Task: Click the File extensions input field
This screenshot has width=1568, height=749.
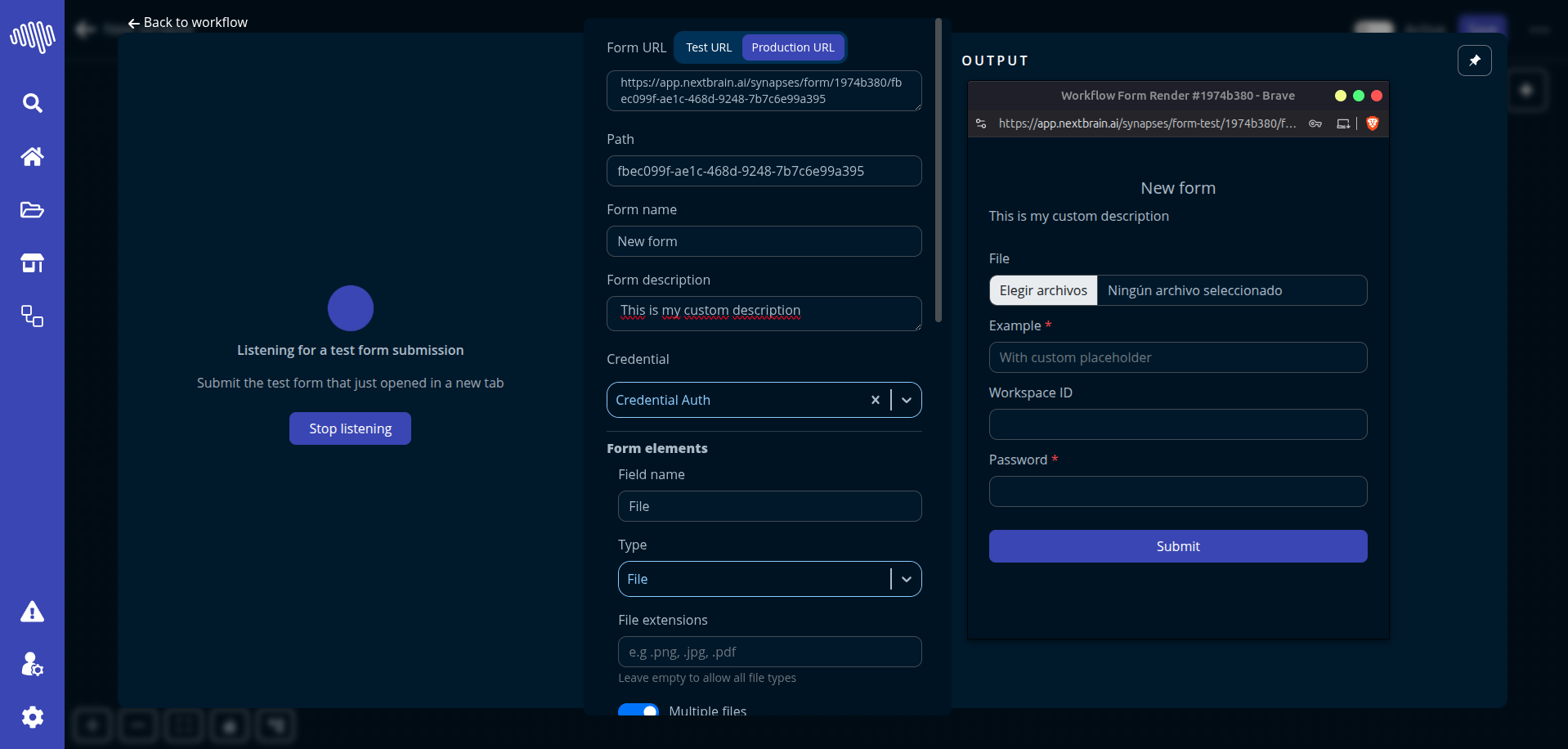Action: pos(769,652)
